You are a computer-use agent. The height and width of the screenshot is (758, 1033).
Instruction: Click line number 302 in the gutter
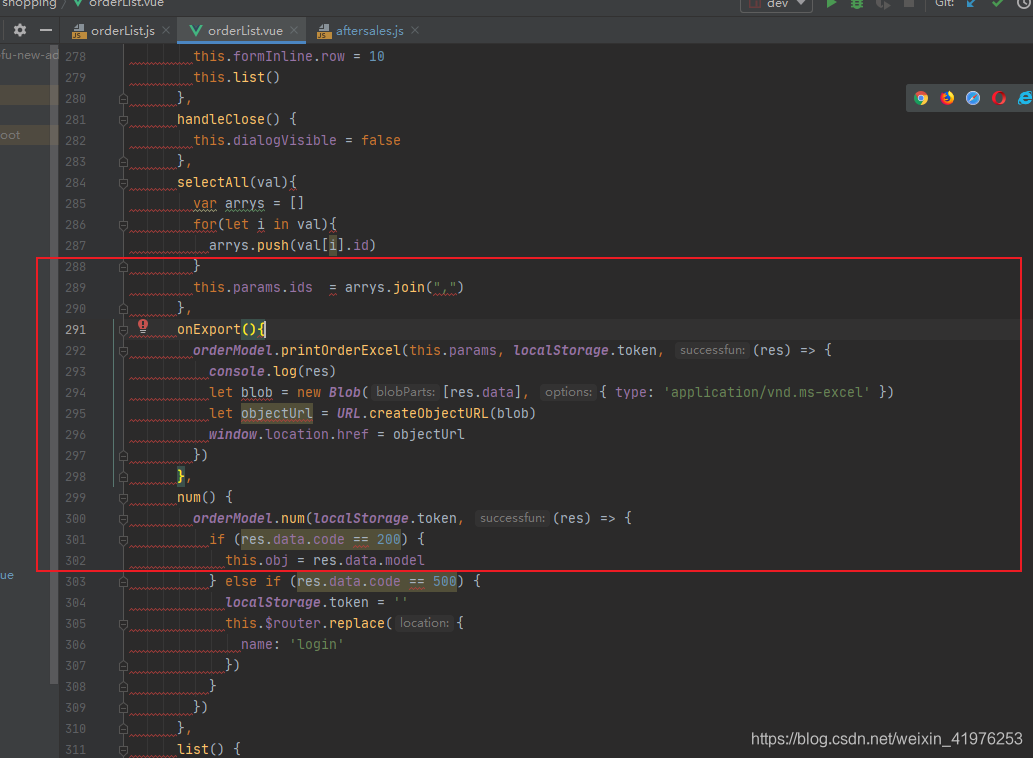(76, 560)
